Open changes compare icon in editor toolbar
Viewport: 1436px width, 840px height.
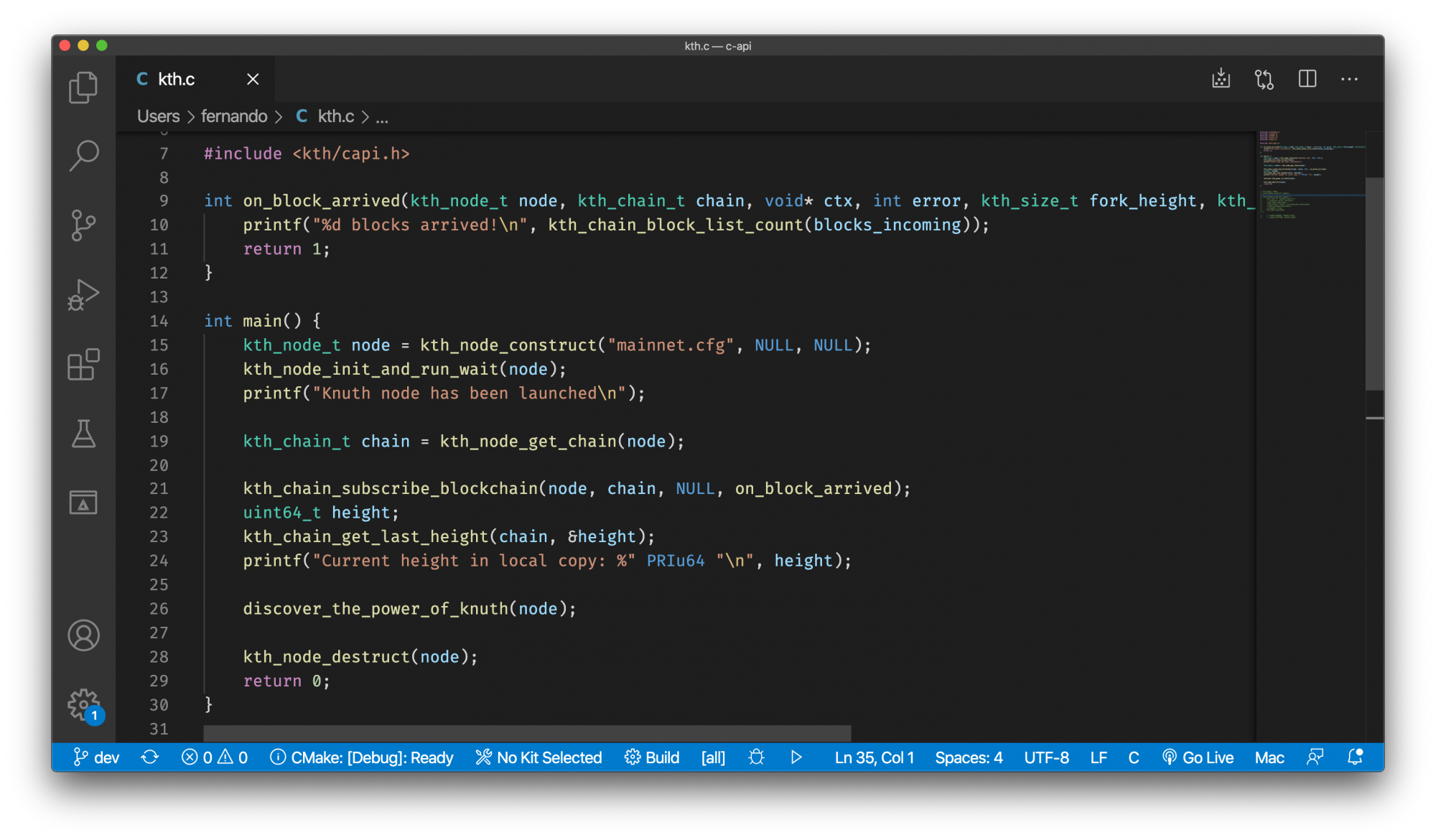1264,79
